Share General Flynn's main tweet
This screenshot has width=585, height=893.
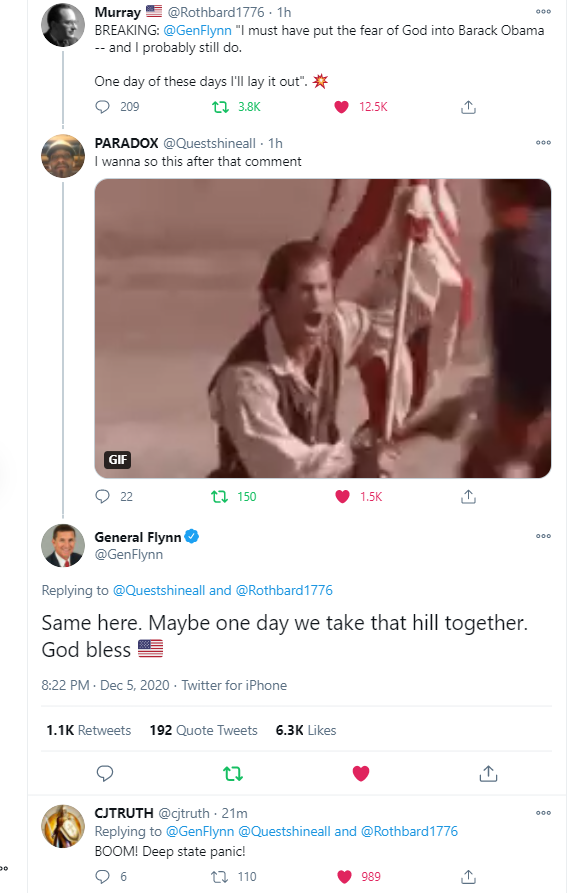tap(488, 773)
